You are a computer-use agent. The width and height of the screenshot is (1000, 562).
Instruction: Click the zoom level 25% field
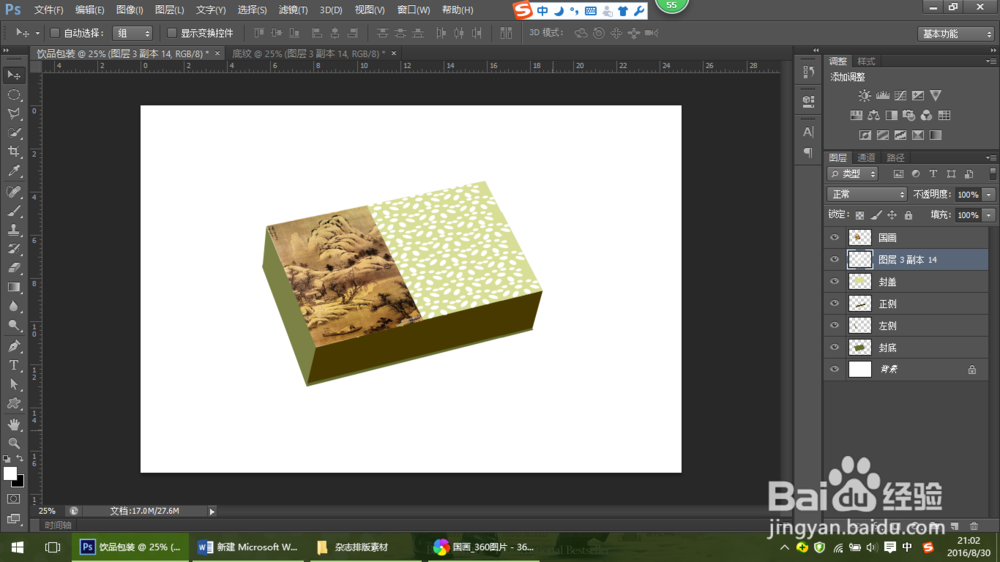pos(47,511)
